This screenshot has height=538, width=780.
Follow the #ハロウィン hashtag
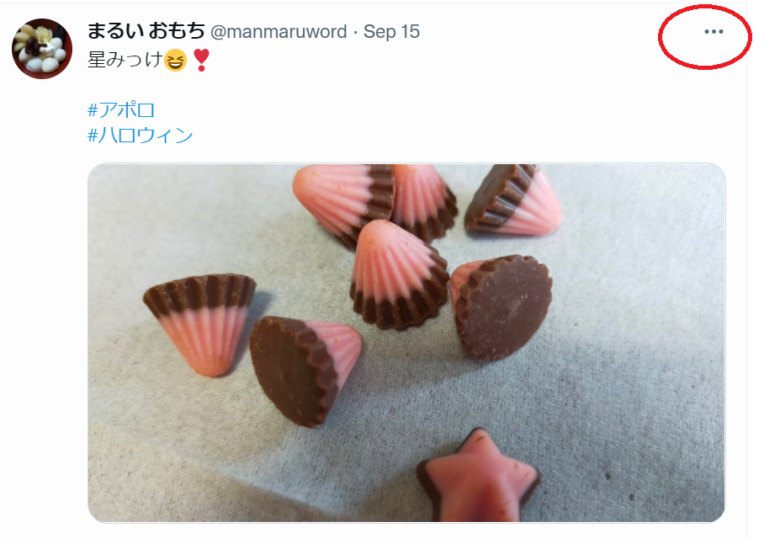point(140,135)
